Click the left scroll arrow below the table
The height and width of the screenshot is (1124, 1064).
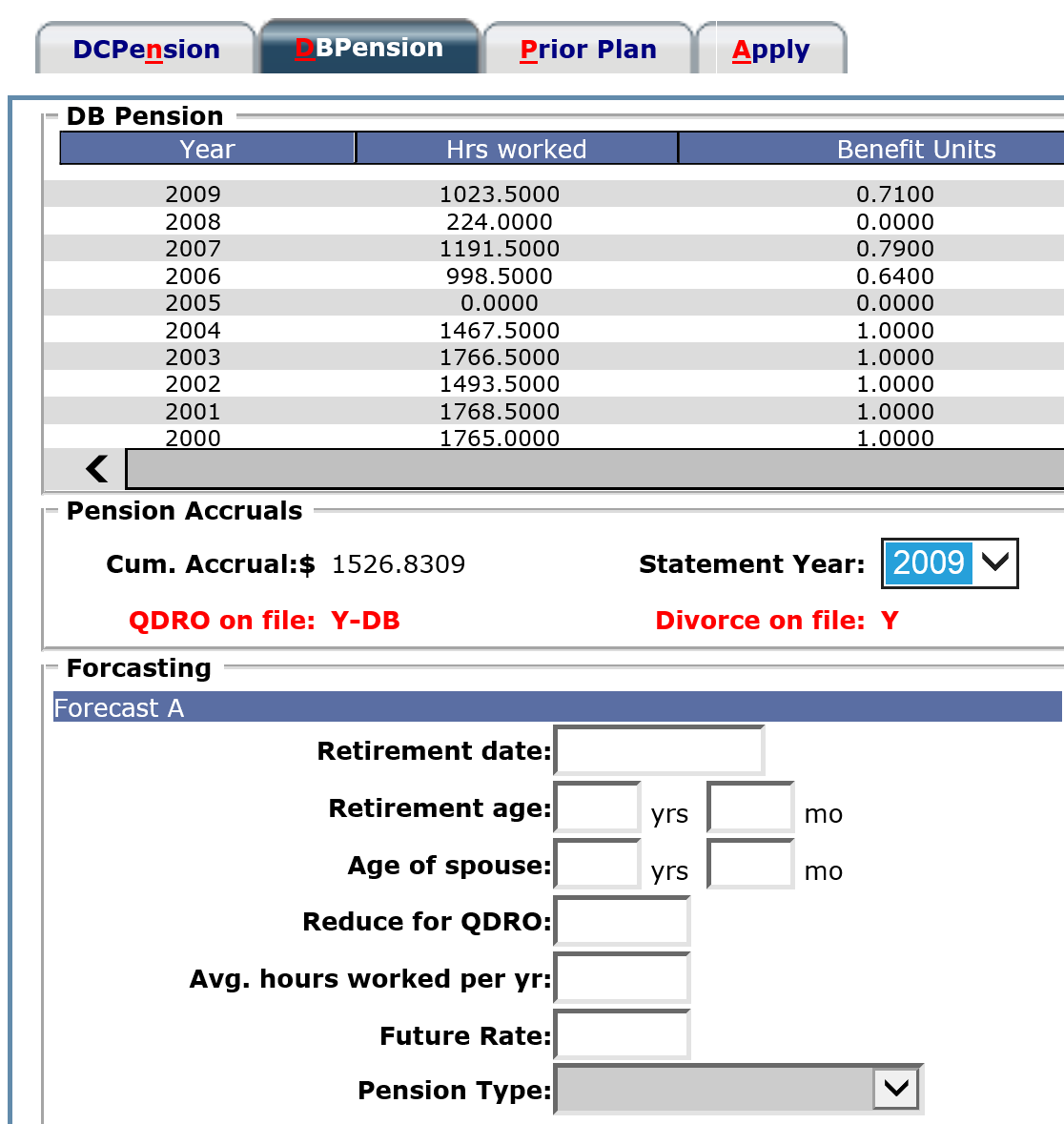tap(95, 469)
